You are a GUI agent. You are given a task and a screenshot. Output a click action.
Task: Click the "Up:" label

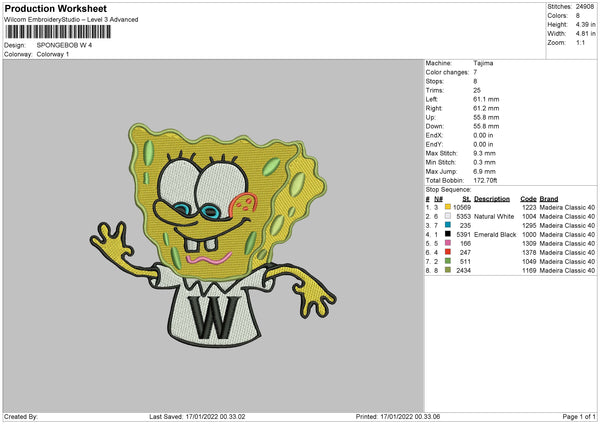(x=430, y=117)
